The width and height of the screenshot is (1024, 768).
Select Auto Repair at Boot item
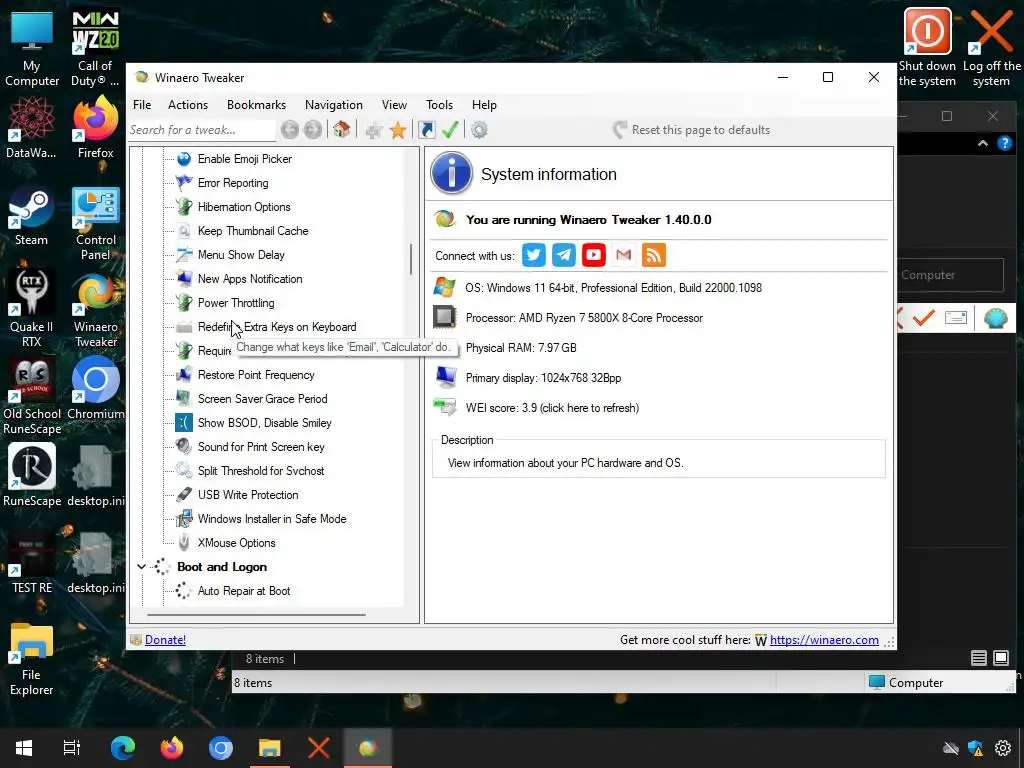pos(244,591)
